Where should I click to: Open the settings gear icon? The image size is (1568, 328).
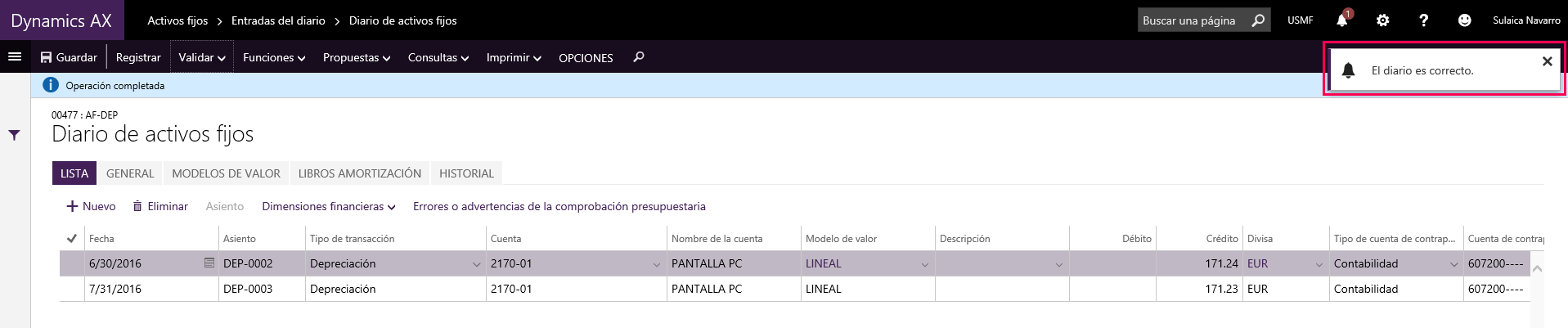pos(1382,20)
